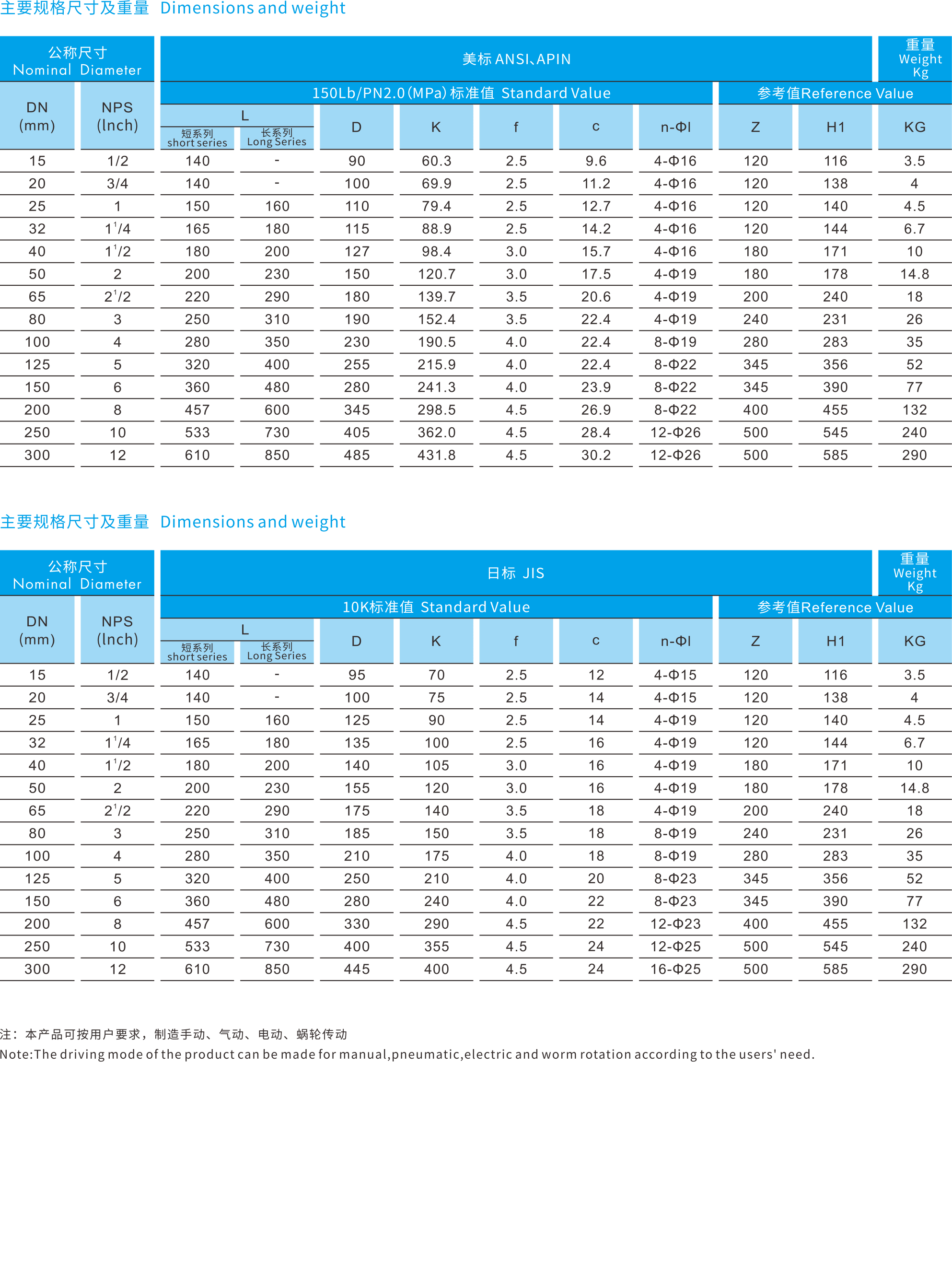
Task: Click the K value 241.3
Action: coord(437,387)
